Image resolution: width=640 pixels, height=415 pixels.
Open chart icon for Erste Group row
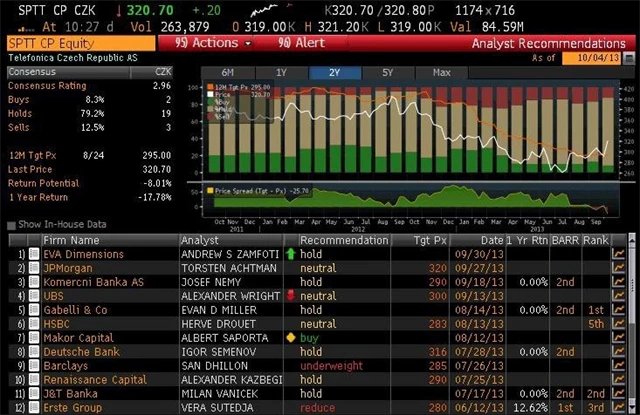[x=618, y=408]
